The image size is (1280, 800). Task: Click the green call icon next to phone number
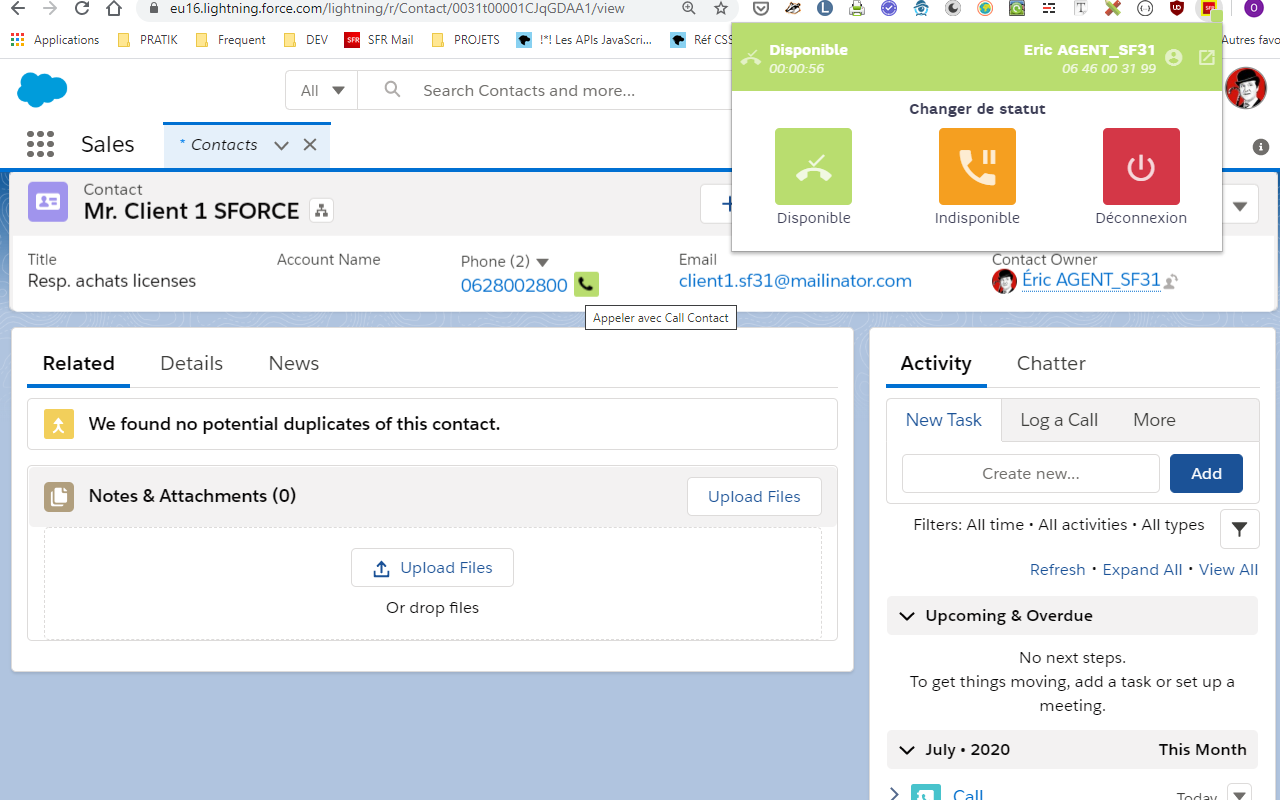click(587, 285)
